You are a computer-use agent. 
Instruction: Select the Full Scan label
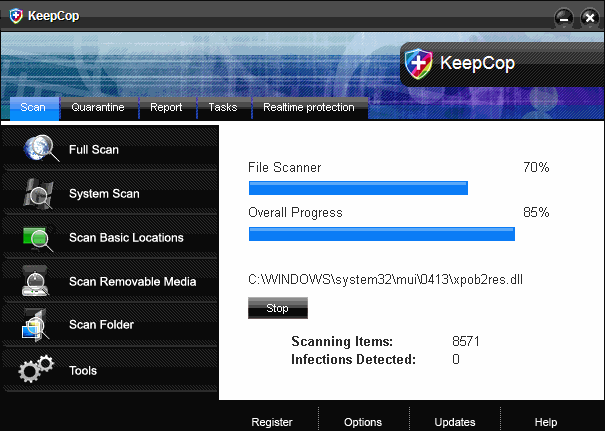[94, 150]
